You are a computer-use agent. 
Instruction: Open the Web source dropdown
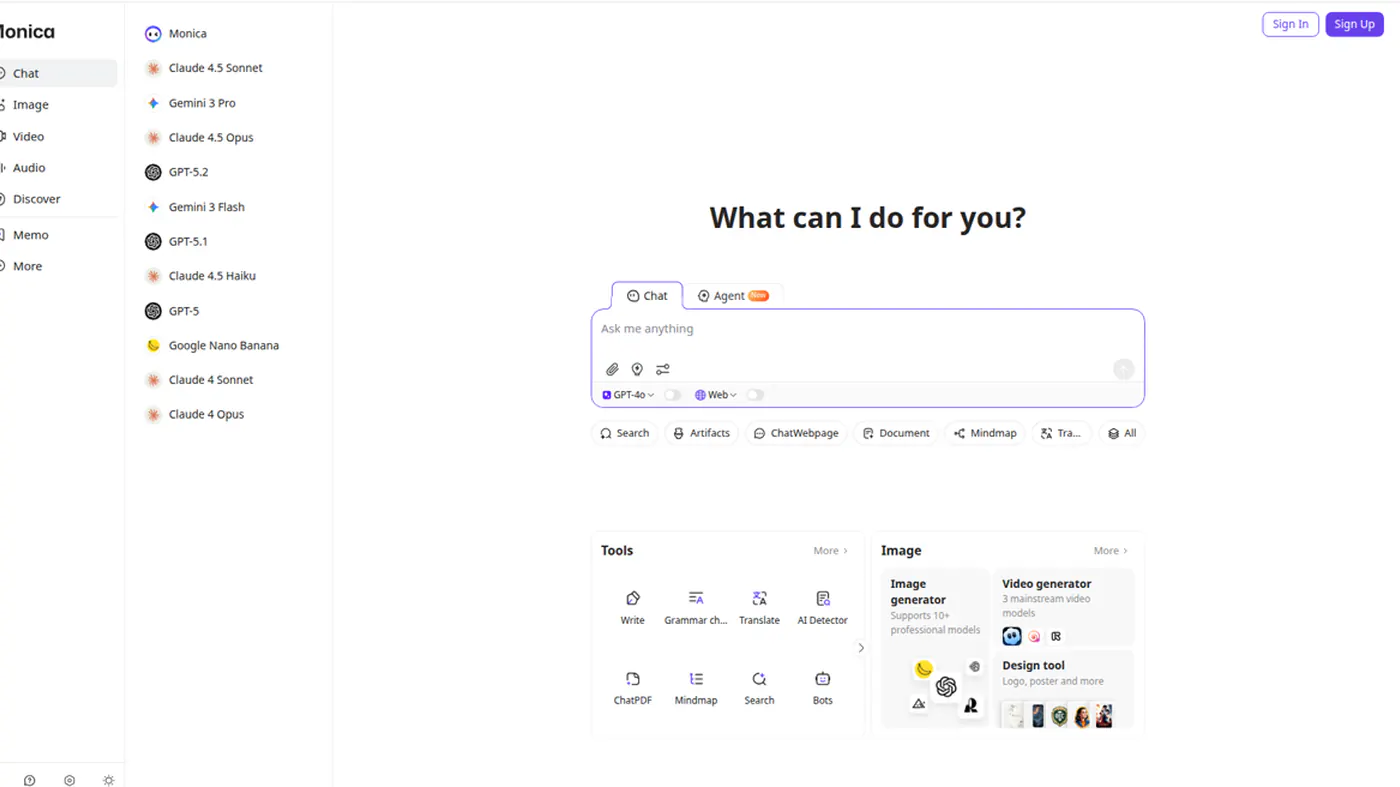716,395
